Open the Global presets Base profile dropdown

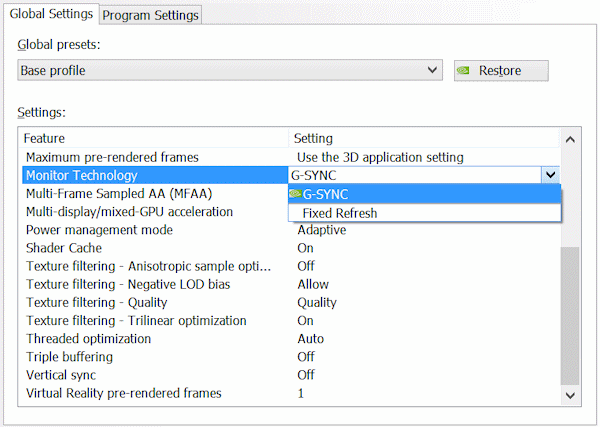click(x=230, y=71)
